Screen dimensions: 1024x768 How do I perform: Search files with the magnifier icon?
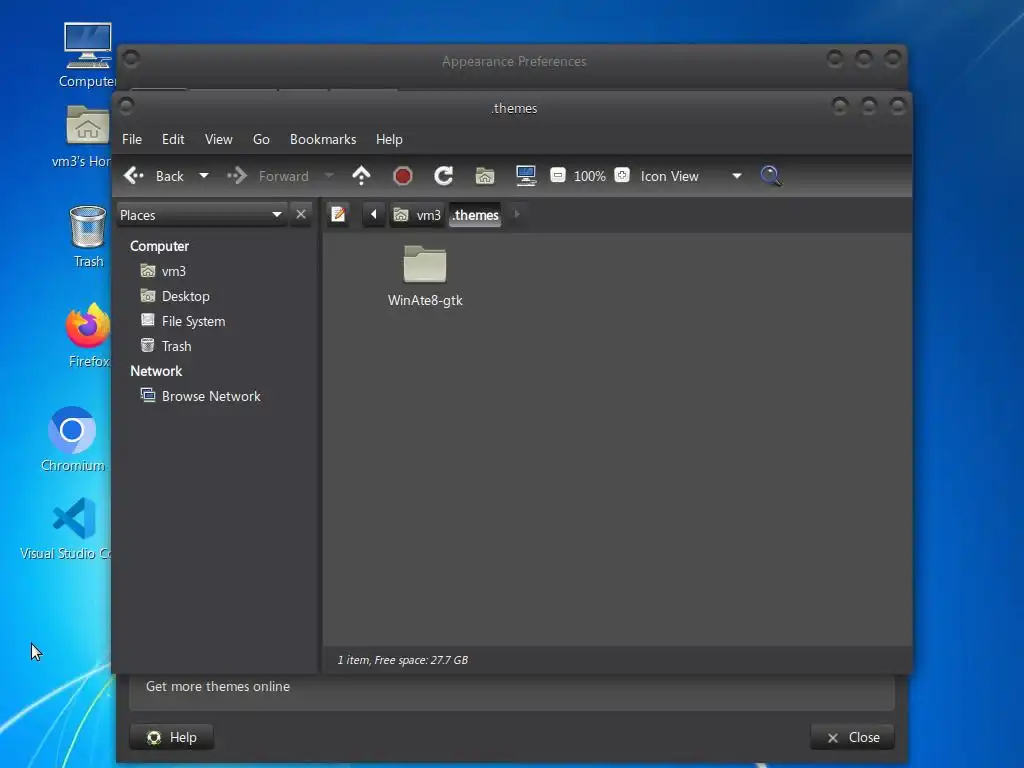pyautogui.click(x=771, y=176)
